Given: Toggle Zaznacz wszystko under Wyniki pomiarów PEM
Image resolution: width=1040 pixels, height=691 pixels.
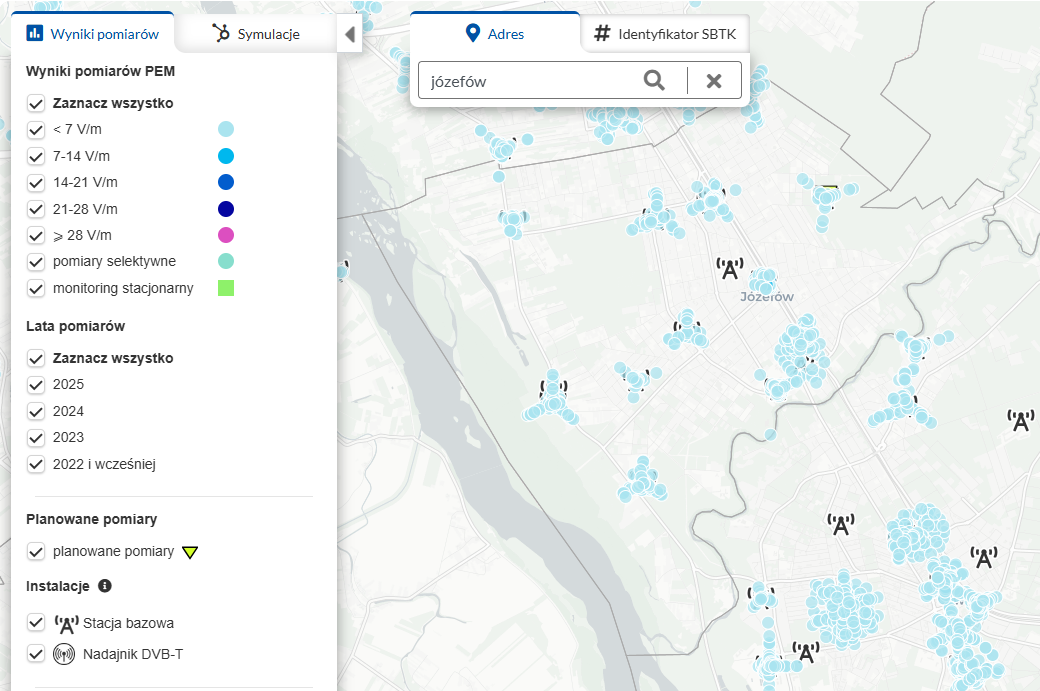Looking at the screenshot, I should pos(36,103).
